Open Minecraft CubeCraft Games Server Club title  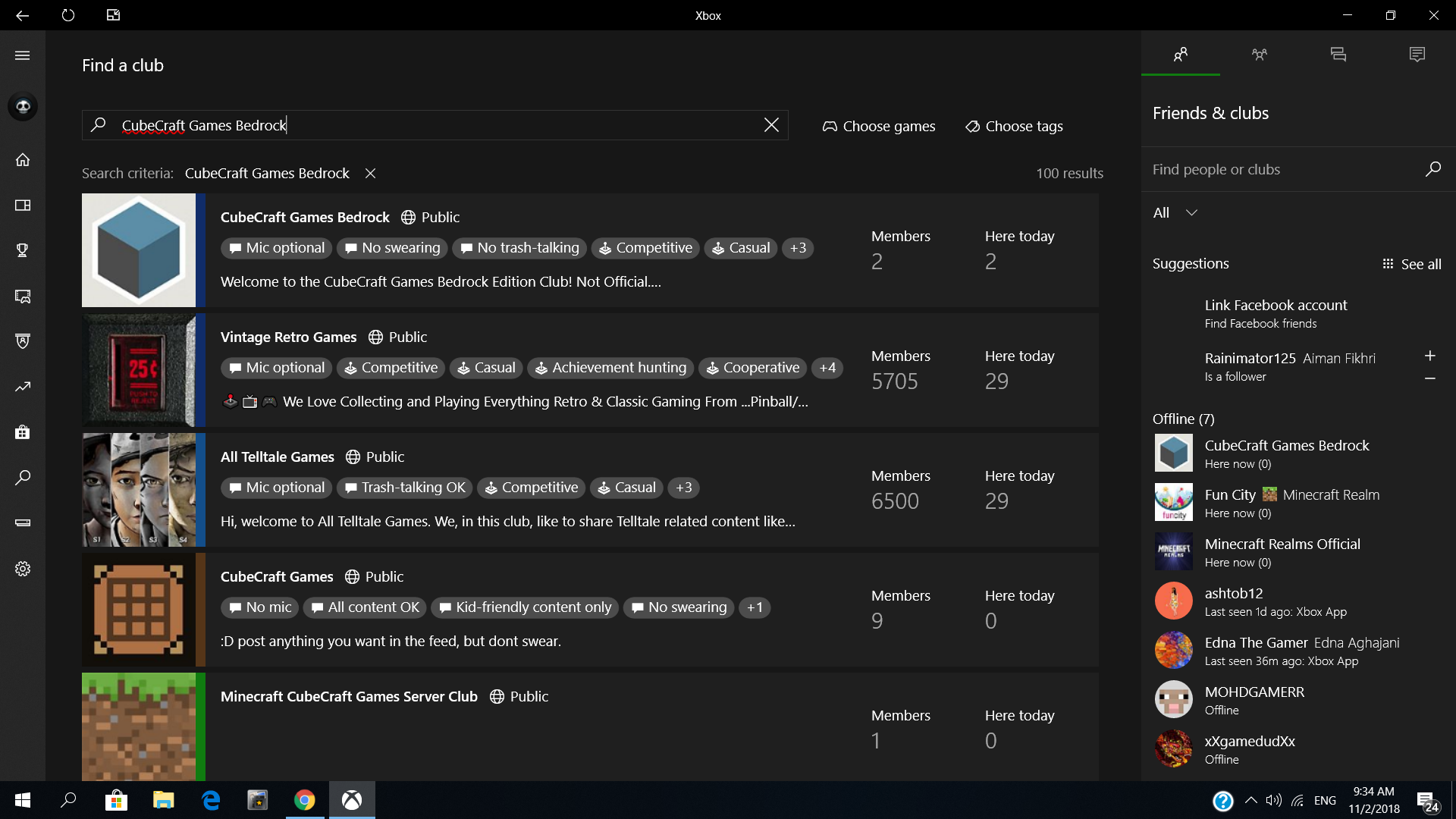pyautogui.click(x=349, y=697)
